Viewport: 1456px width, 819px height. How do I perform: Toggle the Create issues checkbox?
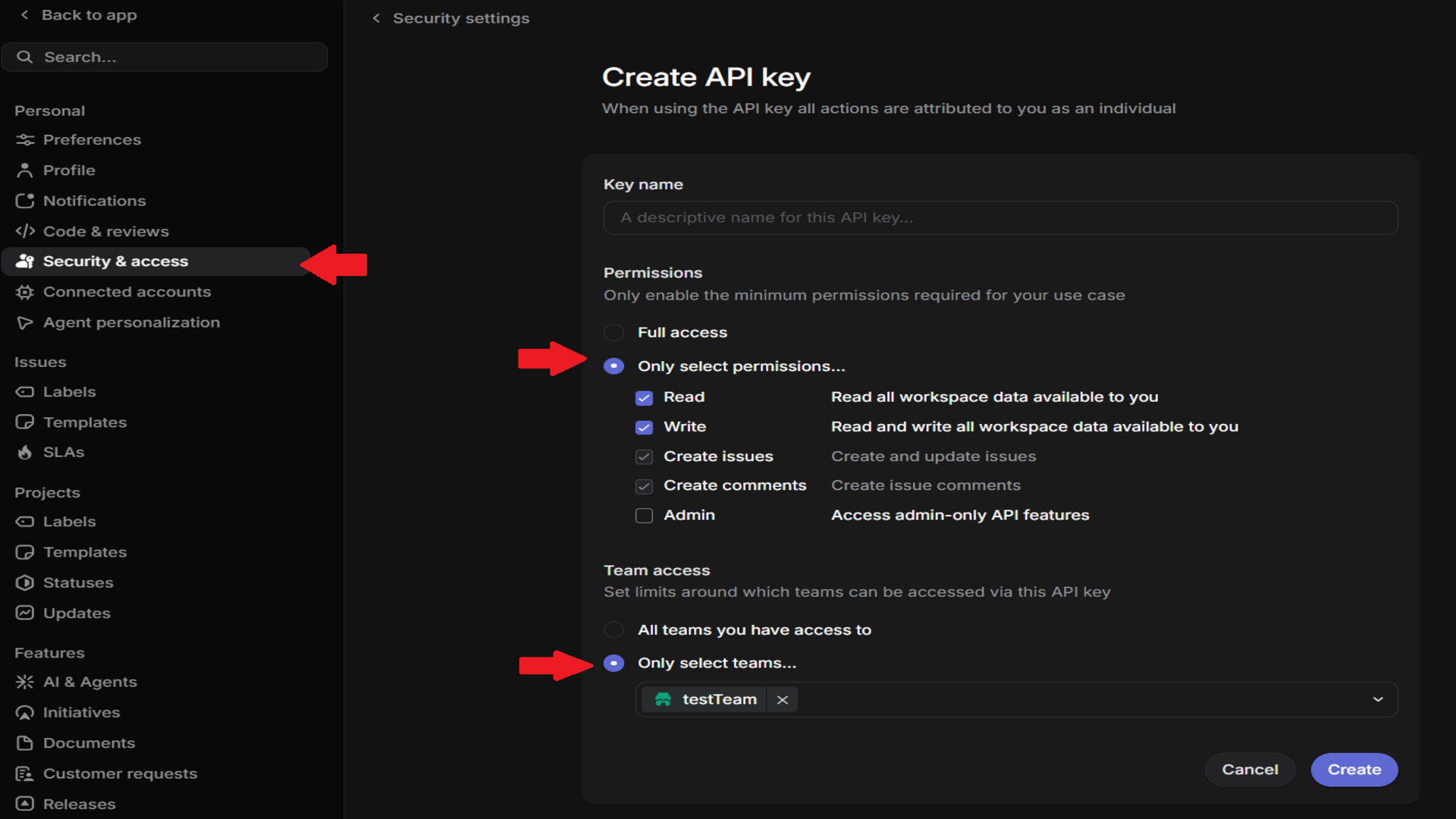[644, 457]
